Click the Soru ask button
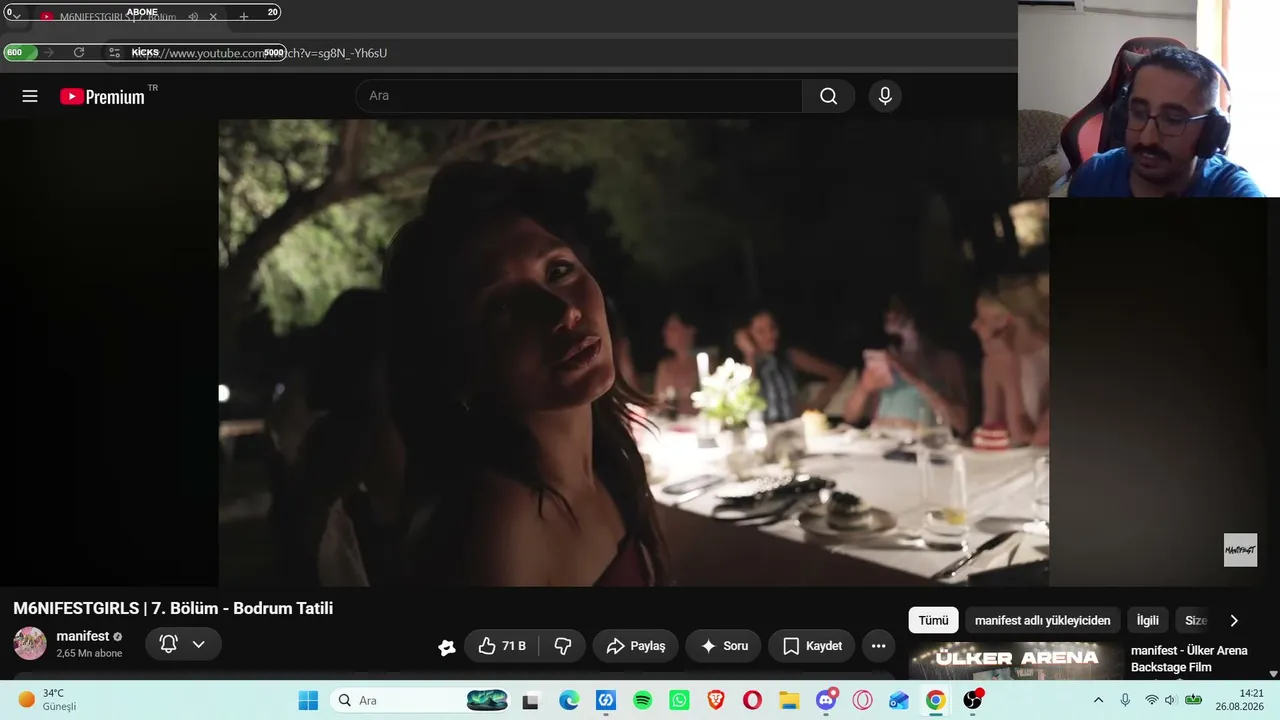 tap(724, 646)
